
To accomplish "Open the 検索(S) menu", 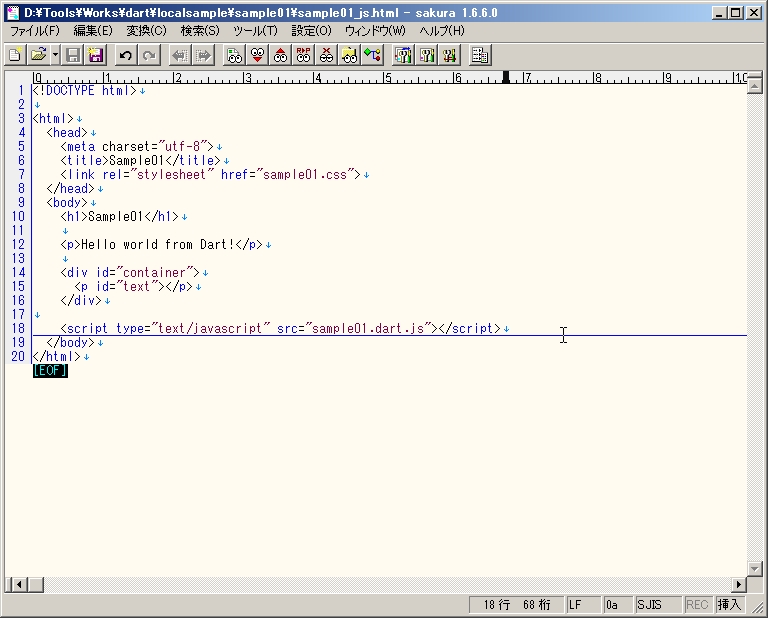I will coord(200,31).
